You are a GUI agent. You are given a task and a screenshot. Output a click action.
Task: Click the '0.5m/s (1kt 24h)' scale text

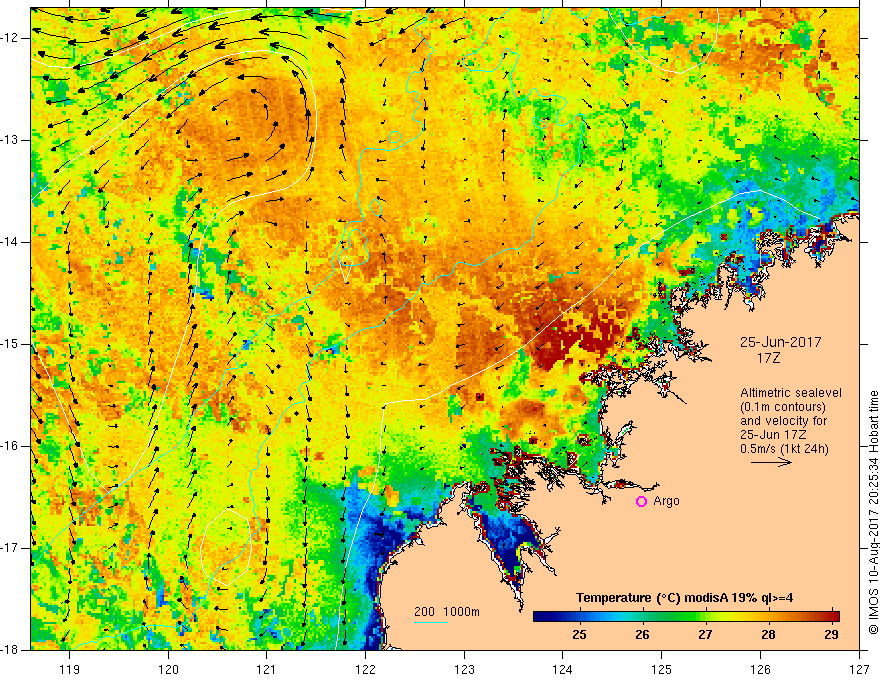point(784,449)
